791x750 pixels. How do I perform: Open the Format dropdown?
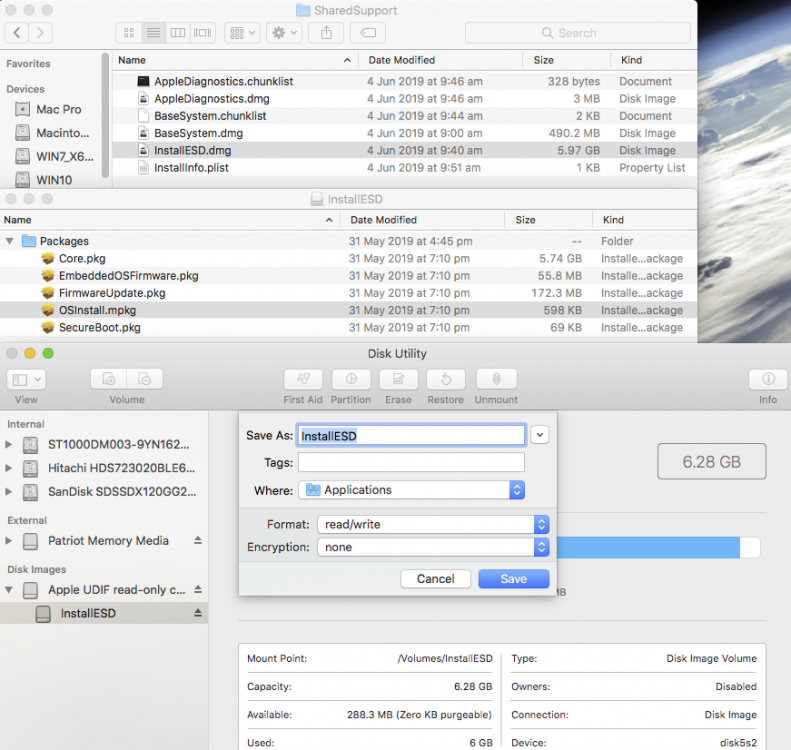point(433,525)
